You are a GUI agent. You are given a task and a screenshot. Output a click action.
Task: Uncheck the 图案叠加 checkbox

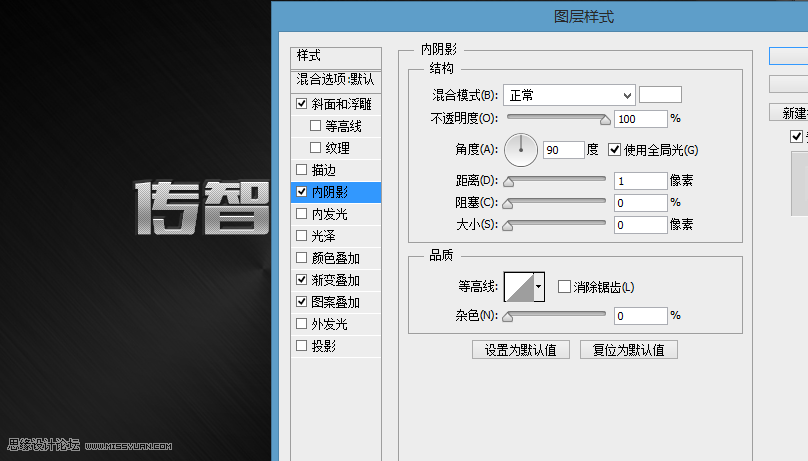[x=301, y=301]
